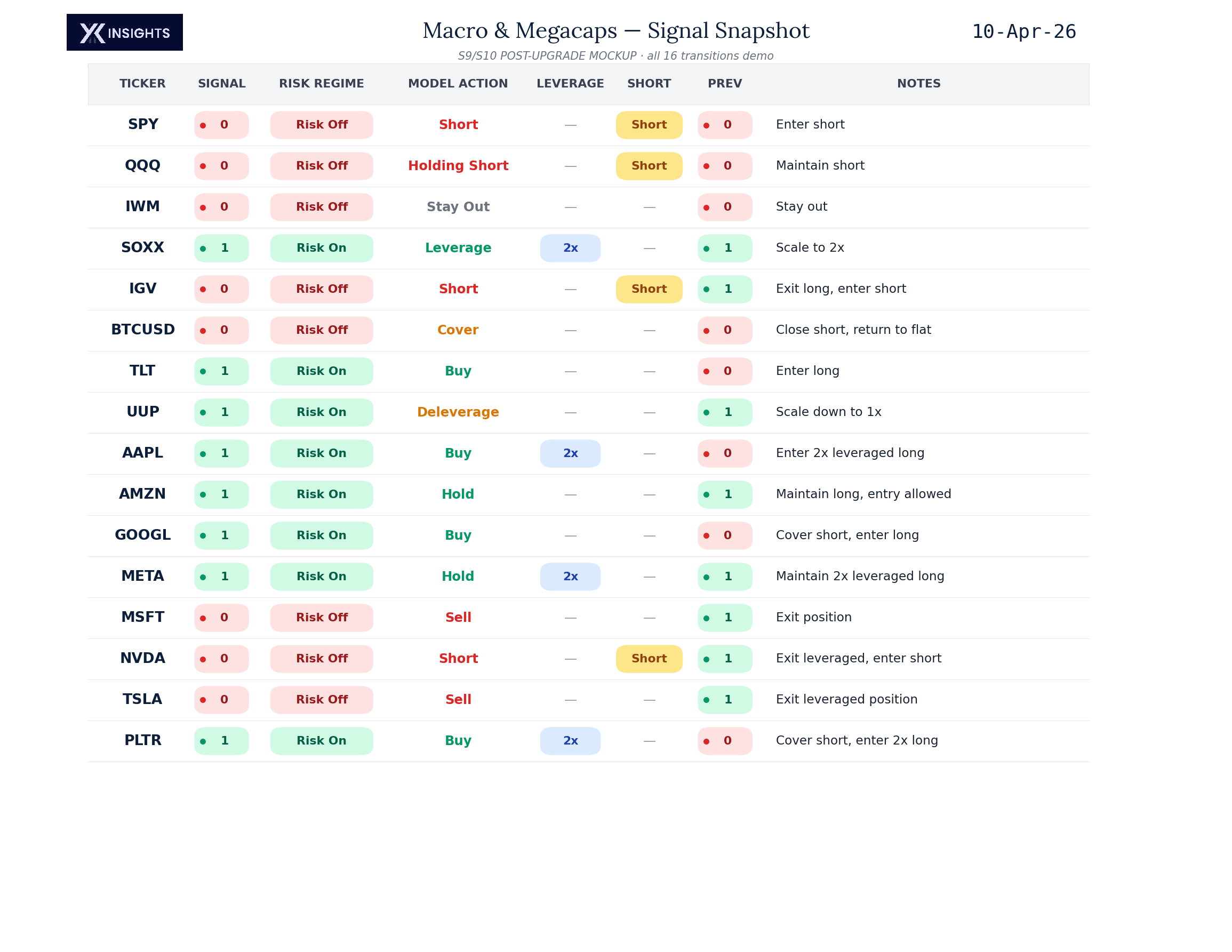
Task: Click the yellow Short badge for NVDA
Action: coord(649,659)
